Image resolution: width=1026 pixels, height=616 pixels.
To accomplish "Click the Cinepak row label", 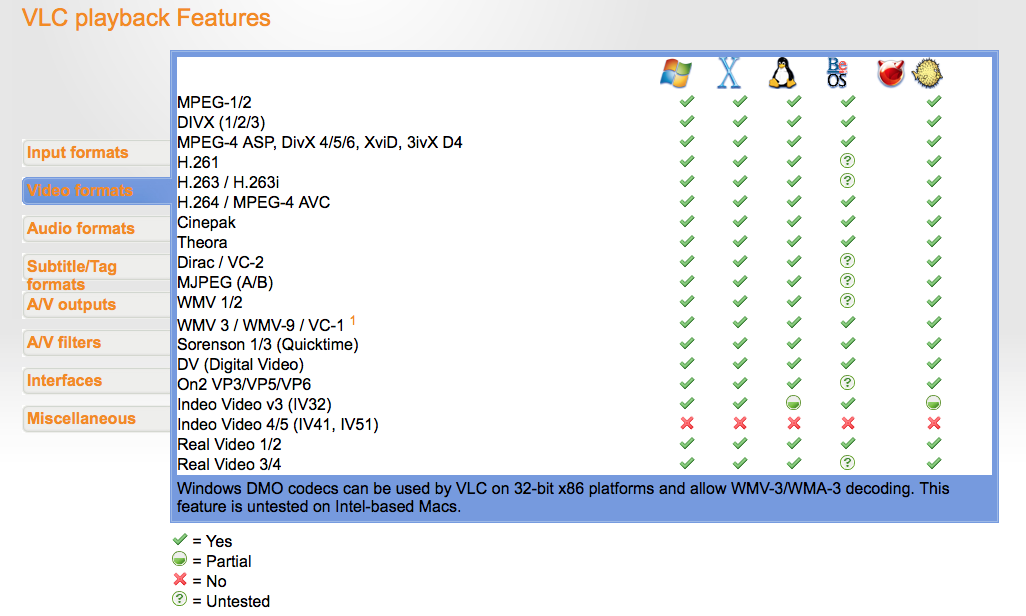I will point(206,223).
